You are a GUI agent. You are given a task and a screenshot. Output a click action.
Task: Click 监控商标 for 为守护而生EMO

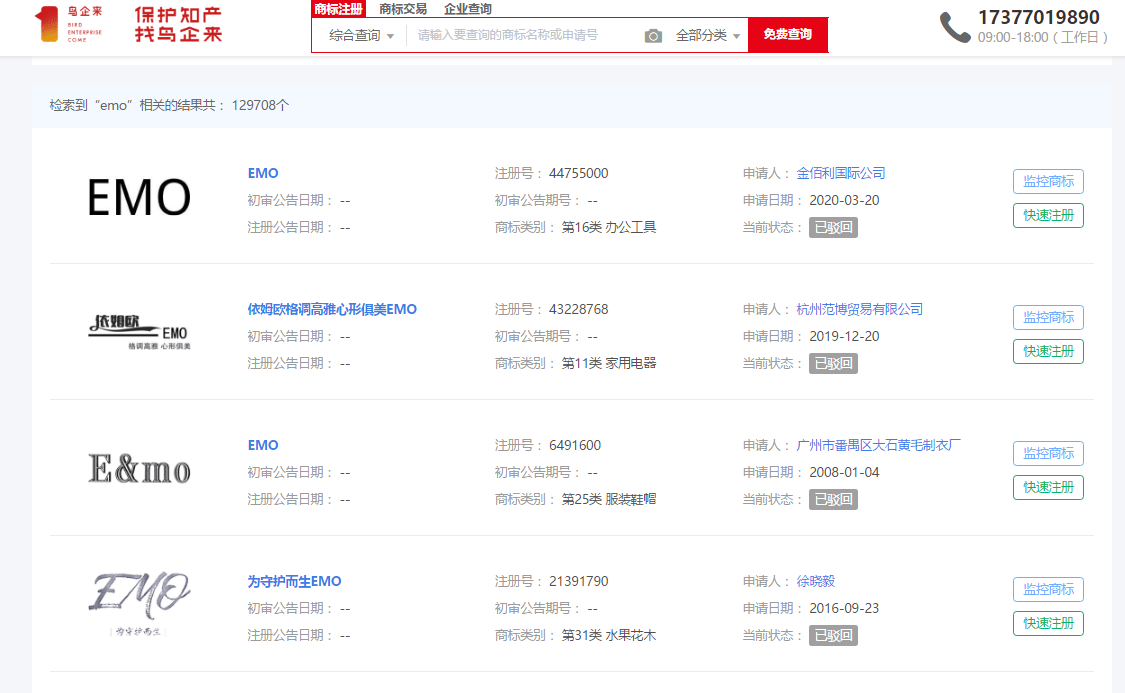(x=1048, y=589)
